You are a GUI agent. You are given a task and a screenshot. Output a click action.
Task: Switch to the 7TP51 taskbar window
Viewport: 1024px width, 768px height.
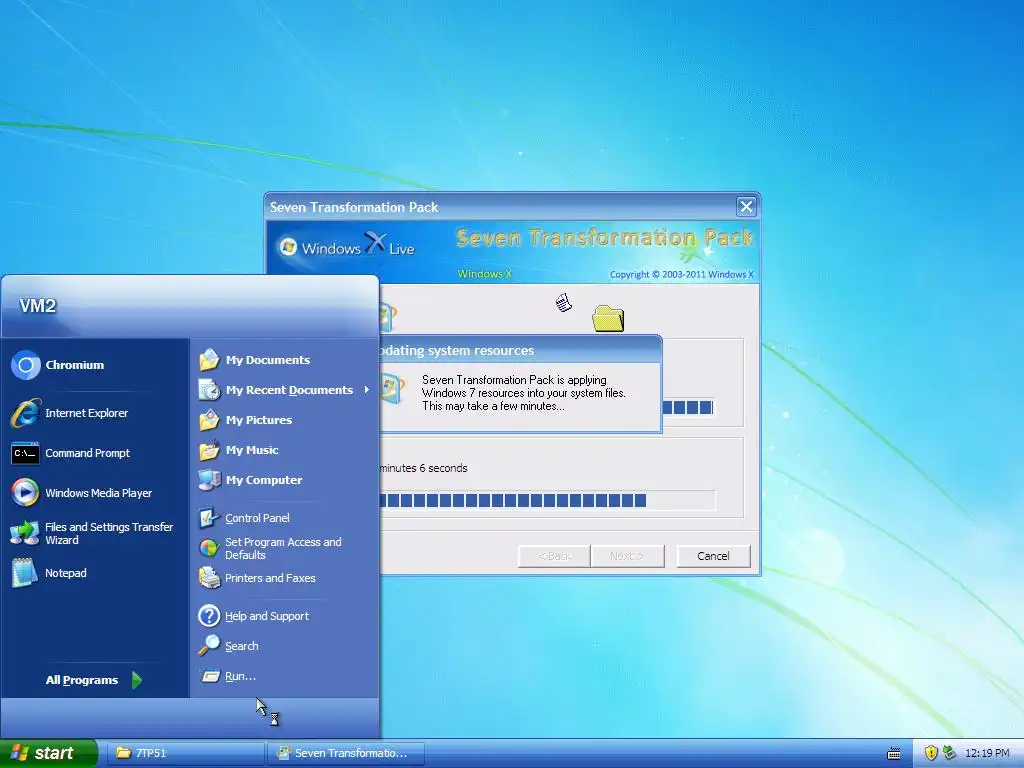point(184,753)
